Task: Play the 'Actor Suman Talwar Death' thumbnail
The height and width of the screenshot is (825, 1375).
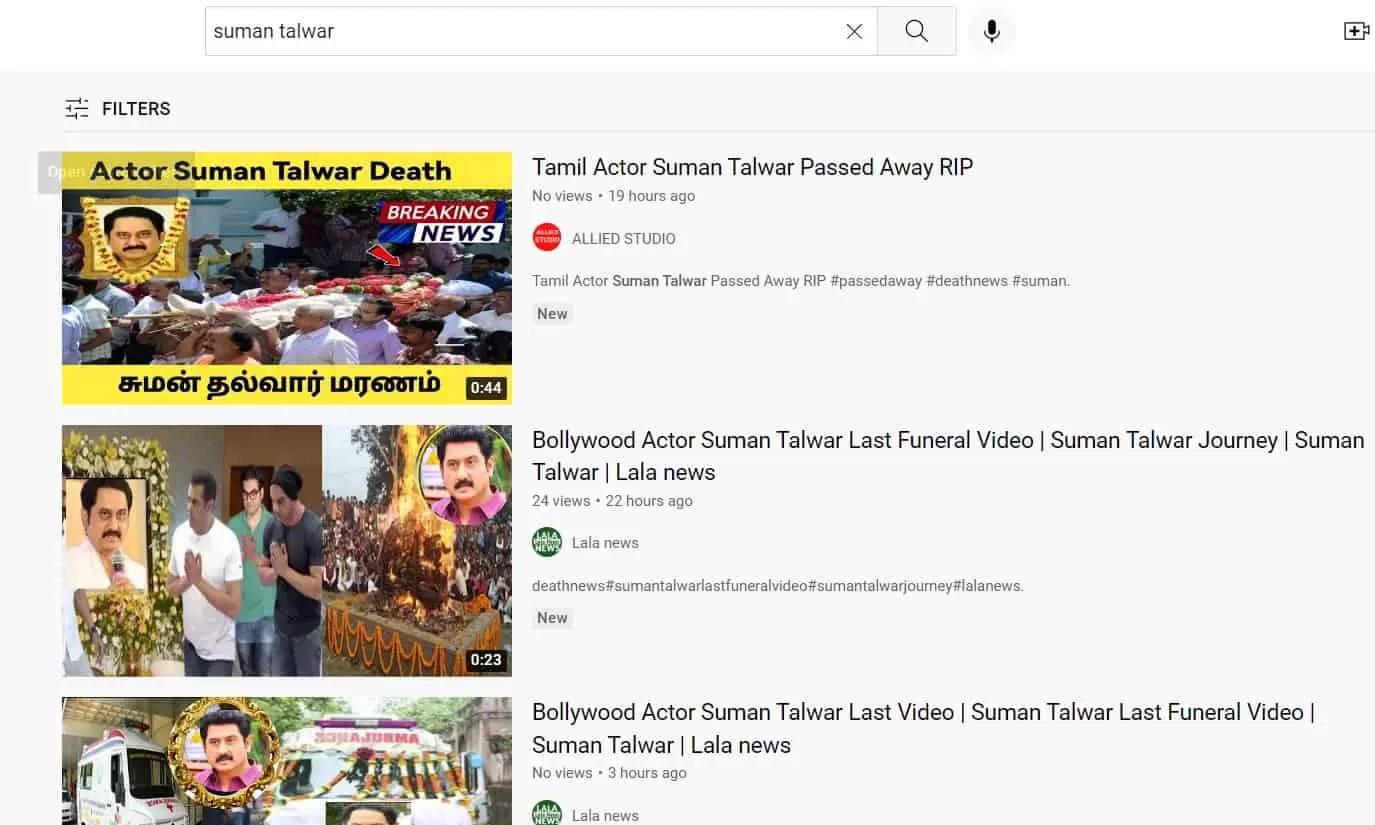Action: click(x=287, y=278)
